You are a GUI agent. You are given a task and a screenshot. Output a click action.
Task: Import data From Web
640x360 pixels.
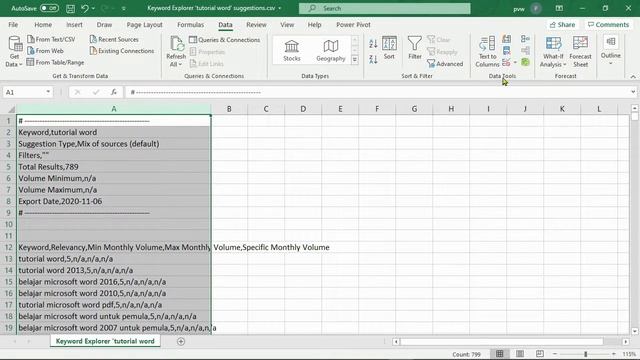coord(45,51)
